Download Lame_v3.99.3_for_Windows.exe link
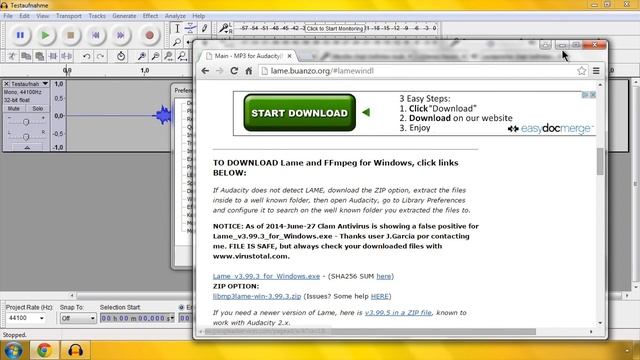This screenshot has height=360, width=640. pyautogui.click(x=266, y=276)
